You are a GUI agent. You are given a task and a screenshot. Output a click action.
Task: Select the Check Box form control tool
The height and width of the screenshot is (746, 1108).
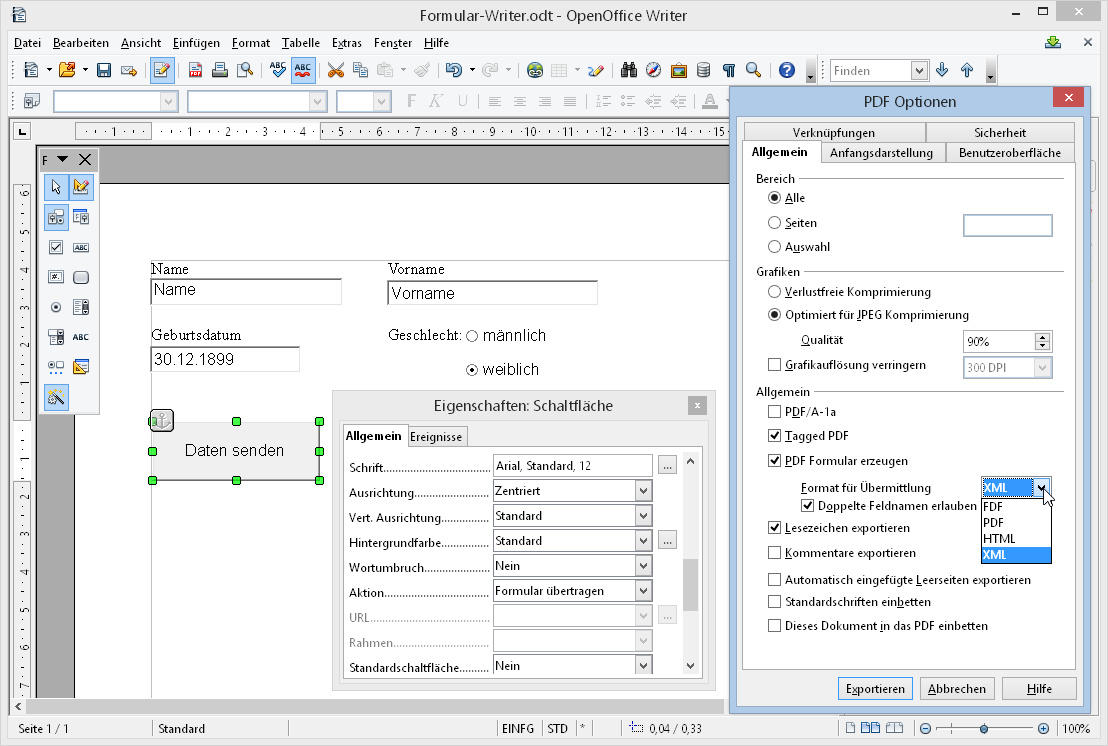[x=56, y=247]
